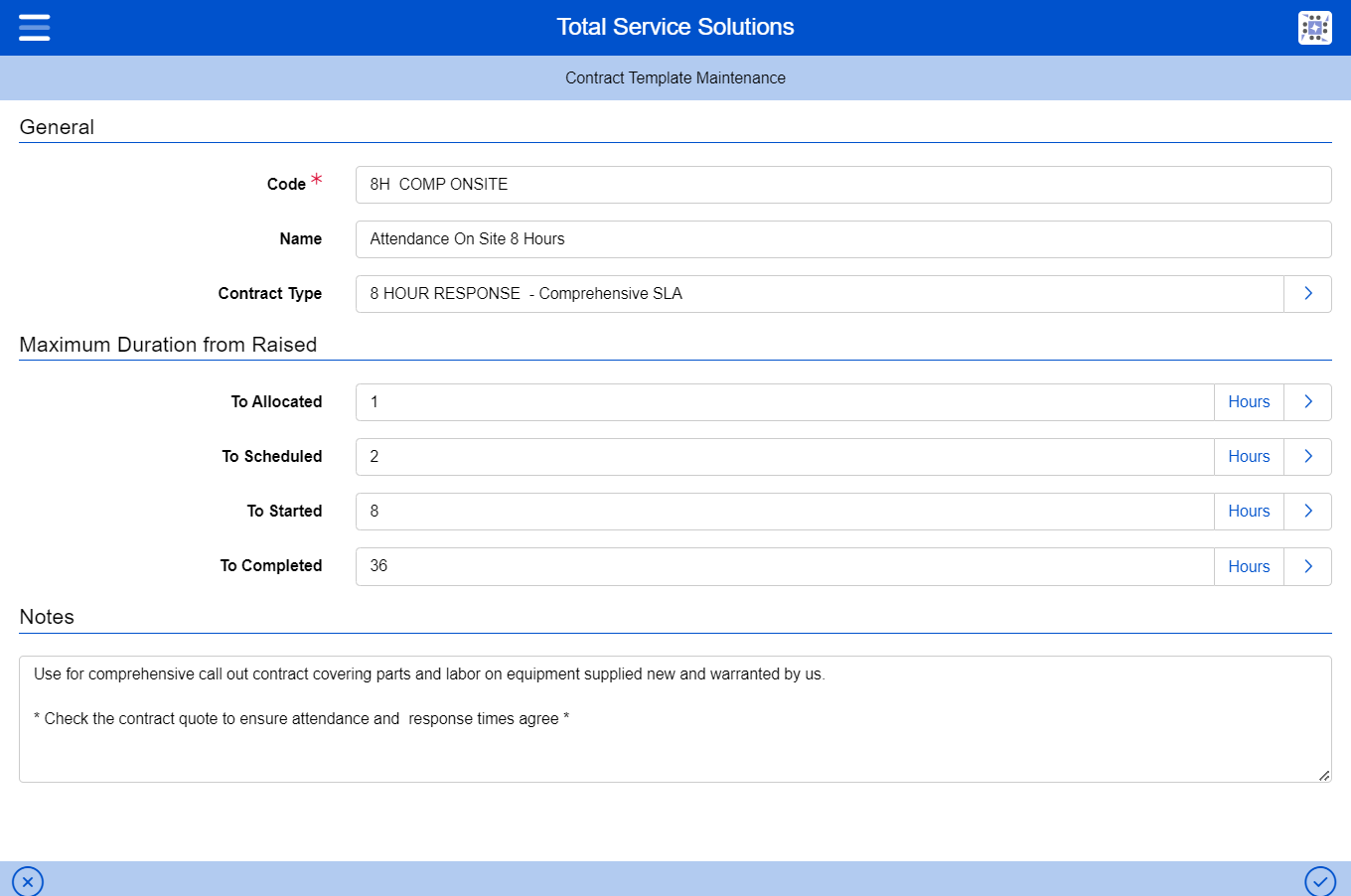
Task: Focus the Code field with 8H COMP ONSITE
Action: [x=843, y=185]
